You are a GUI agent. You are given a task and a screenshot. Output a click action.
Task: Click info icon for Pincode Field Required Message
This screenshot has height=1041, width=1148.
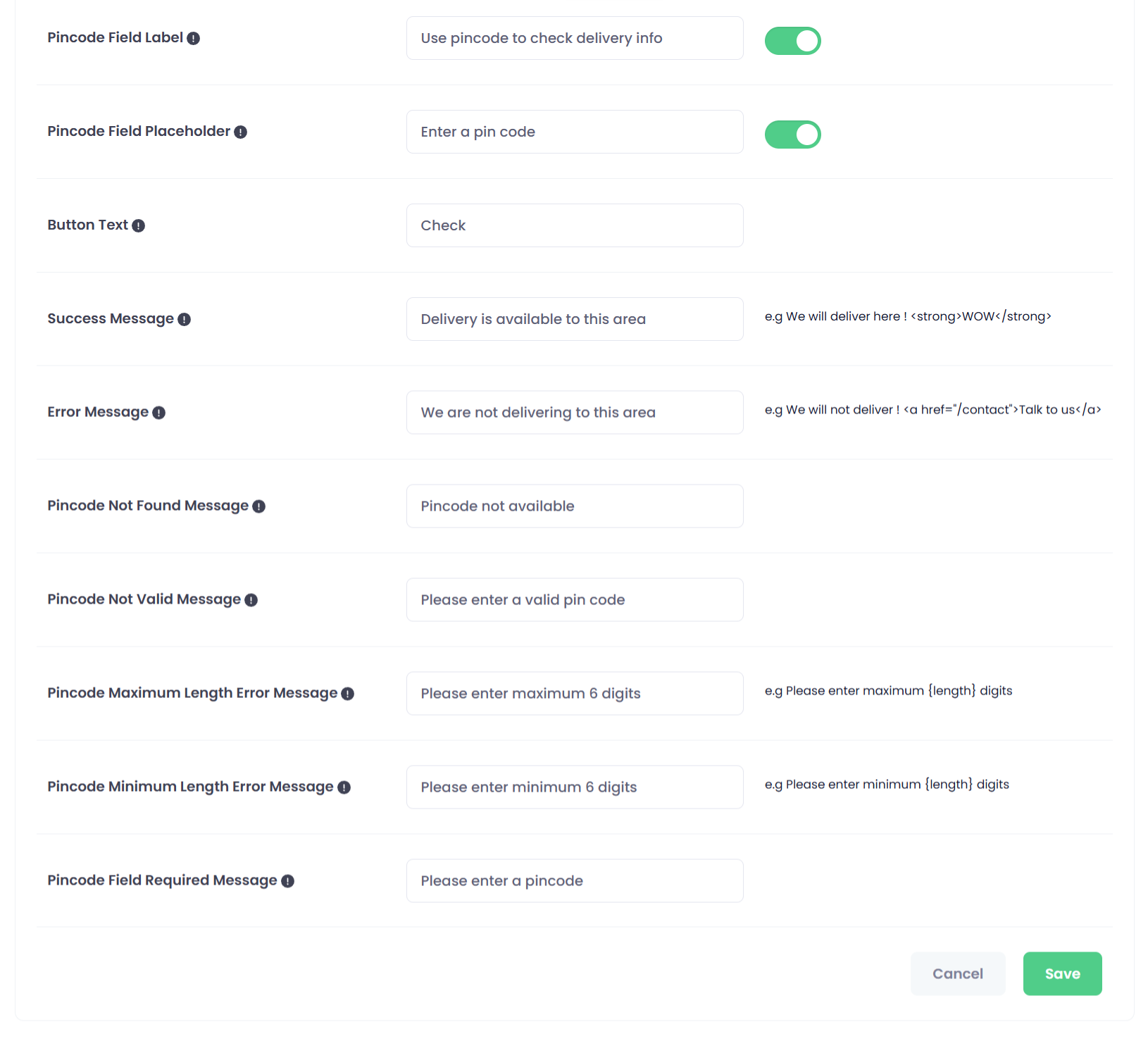coord(288,882)
